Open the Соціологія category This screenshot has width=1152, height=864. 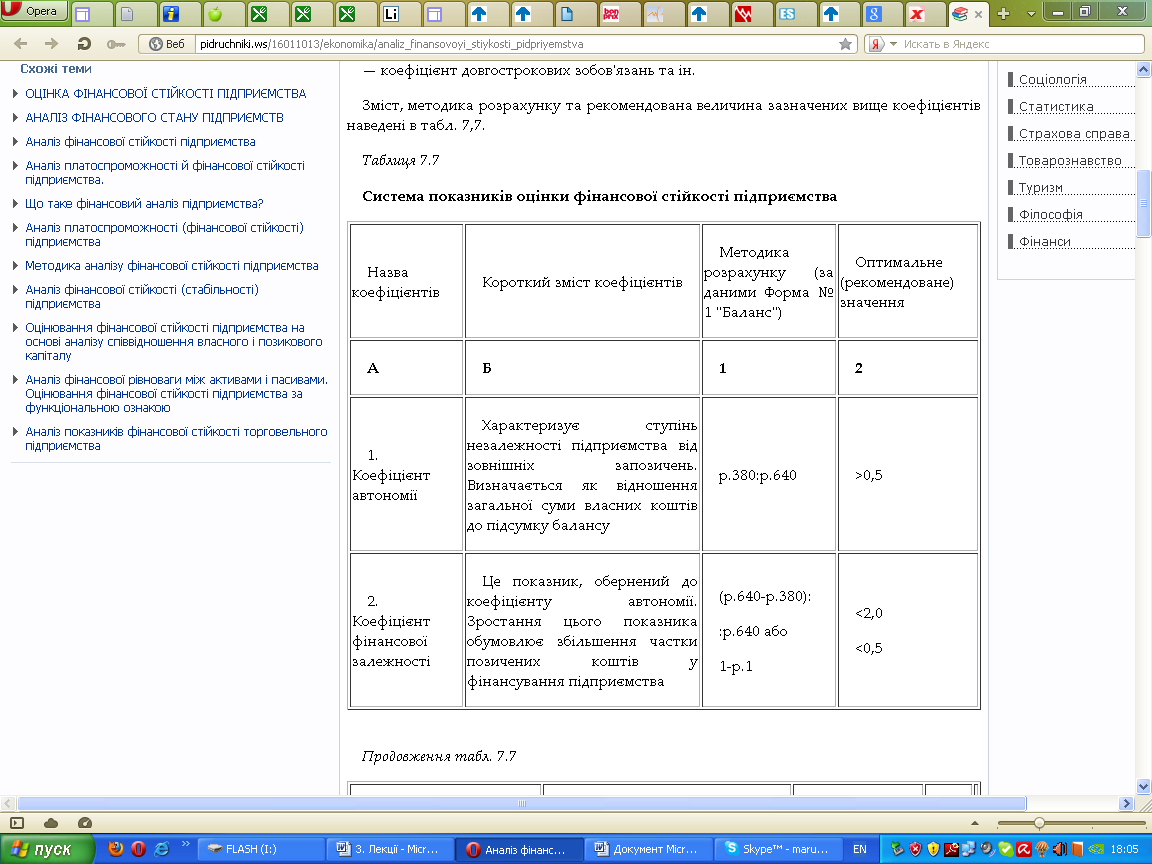point(1052,79)
